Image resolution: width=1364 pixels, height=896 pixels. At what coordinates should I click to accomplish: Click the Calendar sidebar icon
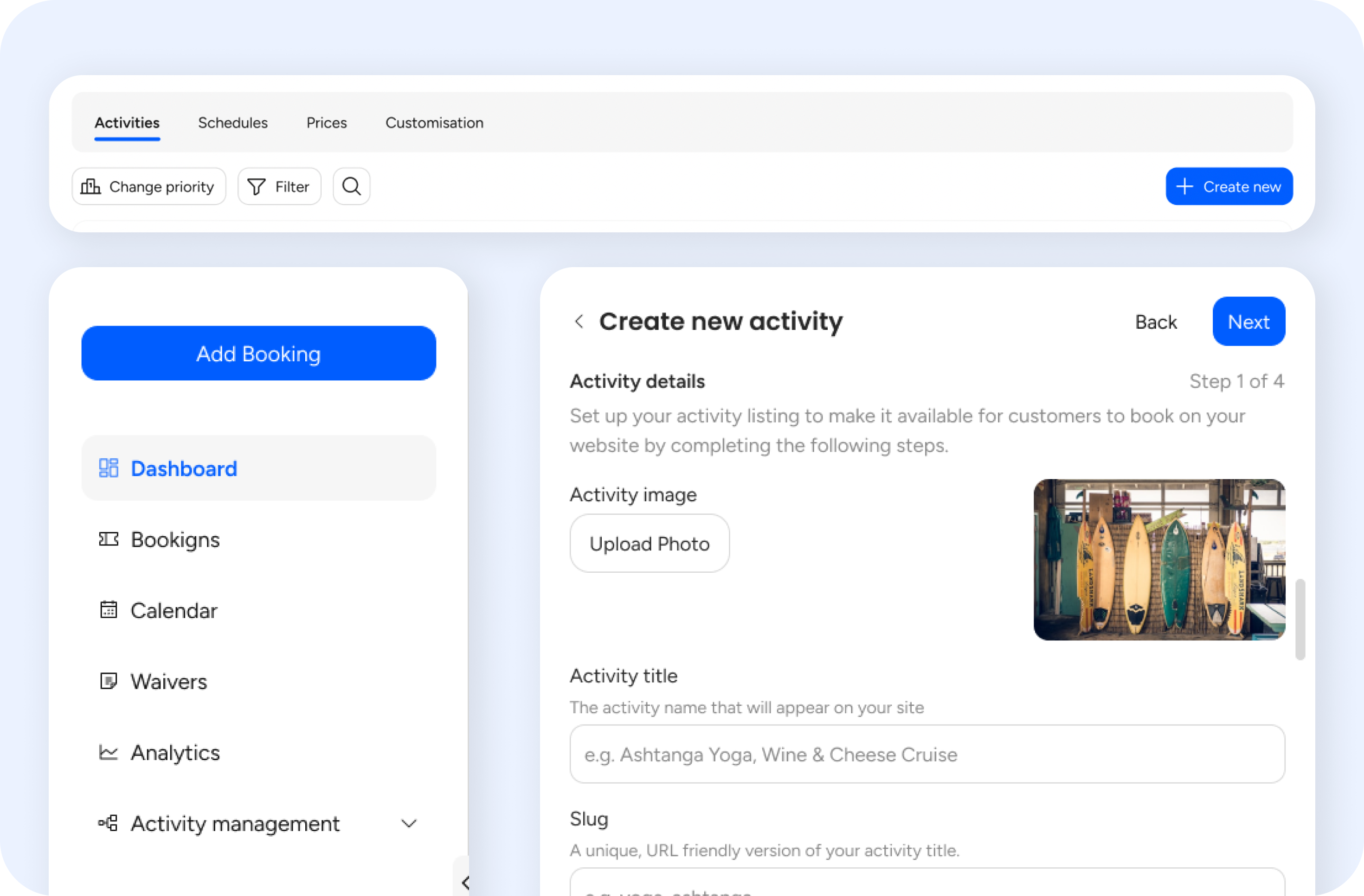pos(108,609)
